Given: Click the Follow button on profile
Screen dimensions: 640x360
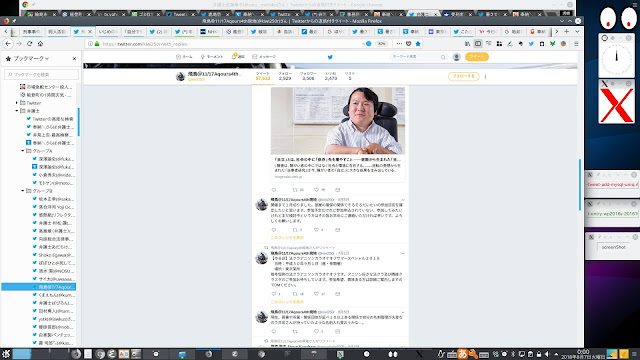Looking at the screenshot, I should click(x=463, y=76).
